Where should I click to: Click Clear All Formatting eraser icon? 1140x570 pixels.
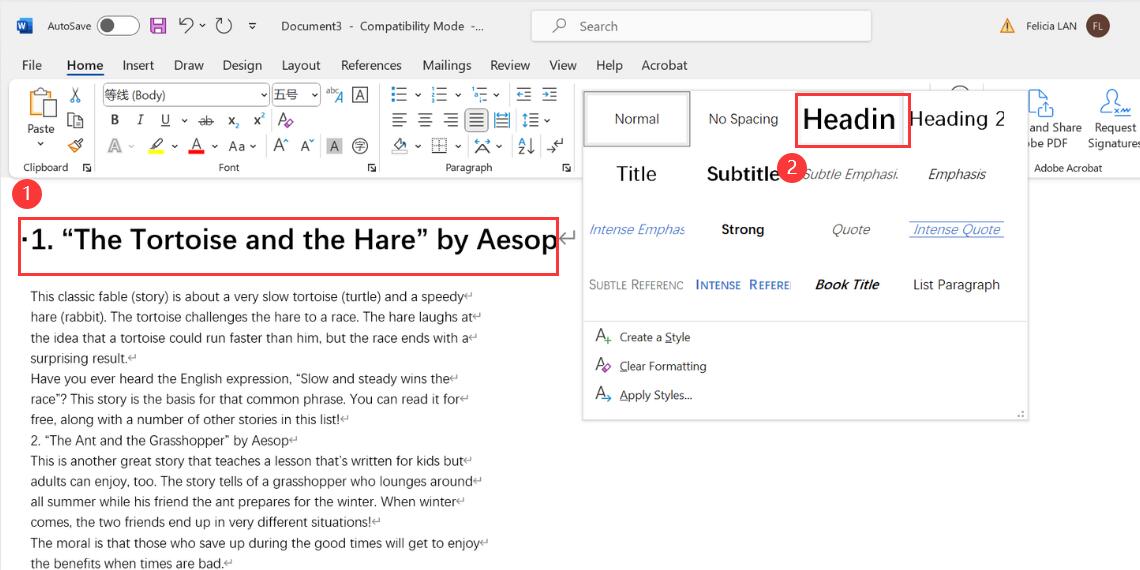(286, 121)
